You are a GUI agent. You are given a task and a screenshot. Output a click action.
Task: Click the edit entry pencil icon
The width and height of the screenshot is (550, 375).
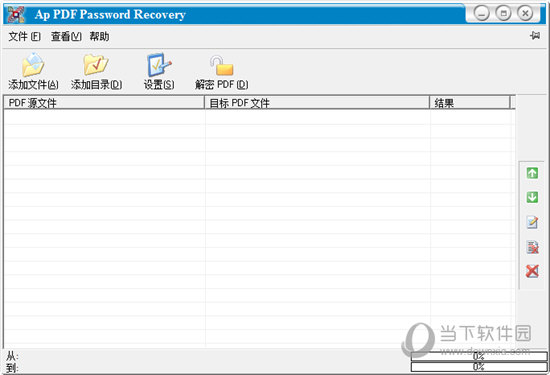click(x=532, y=222)
